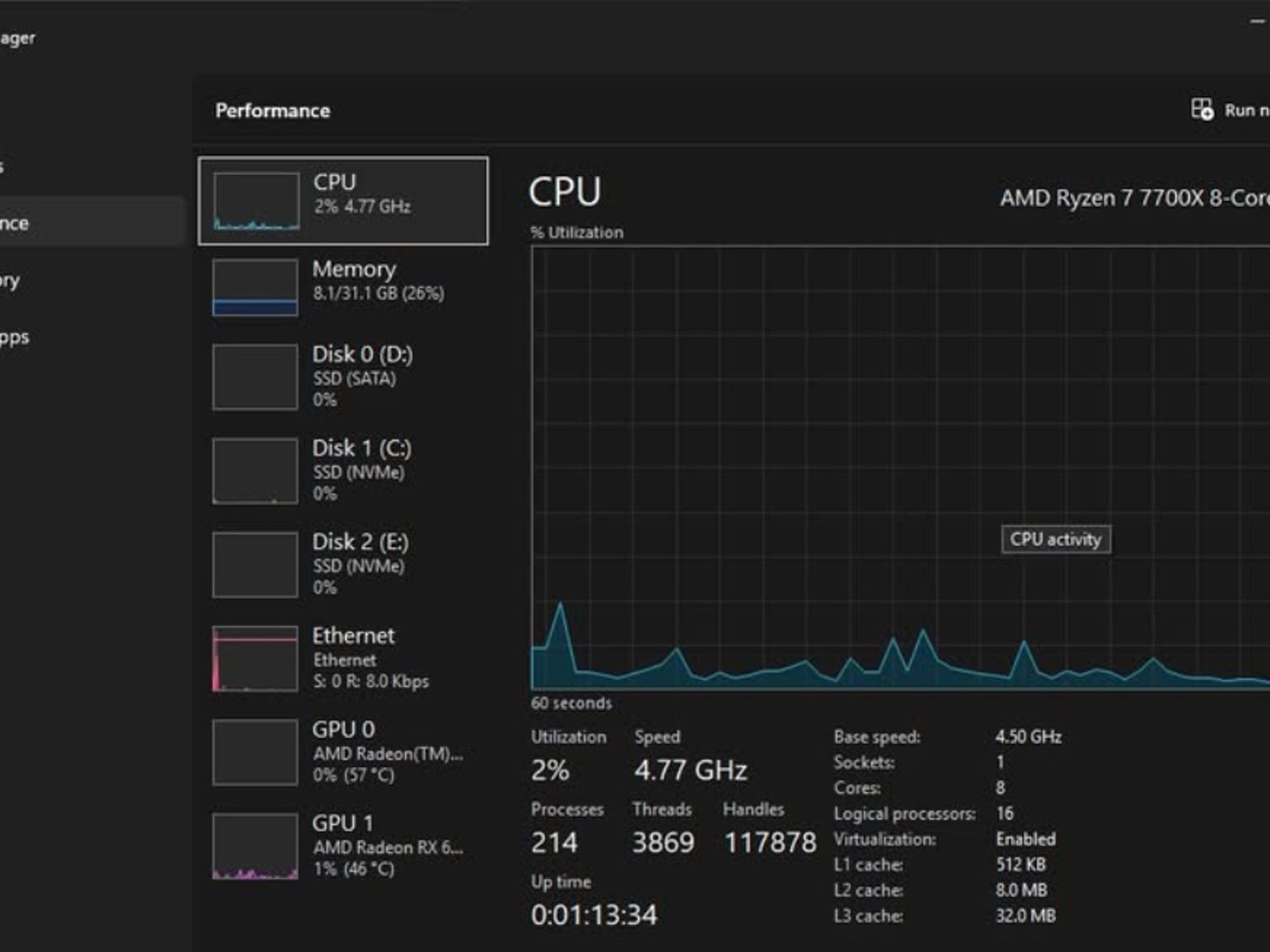Viewport: 1270px width, 952px height.
Task: Click the CPU mini graph thumbnail
Action: pyautogui.click(x=256, y=201)
